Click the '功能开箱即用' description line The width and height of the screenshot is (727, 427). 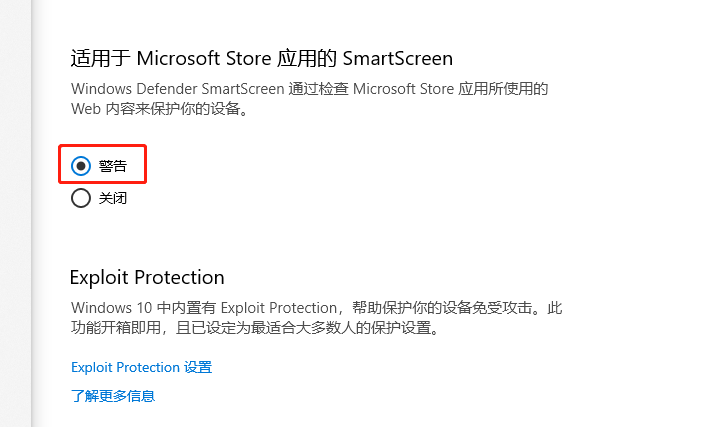tap(255, 328)
